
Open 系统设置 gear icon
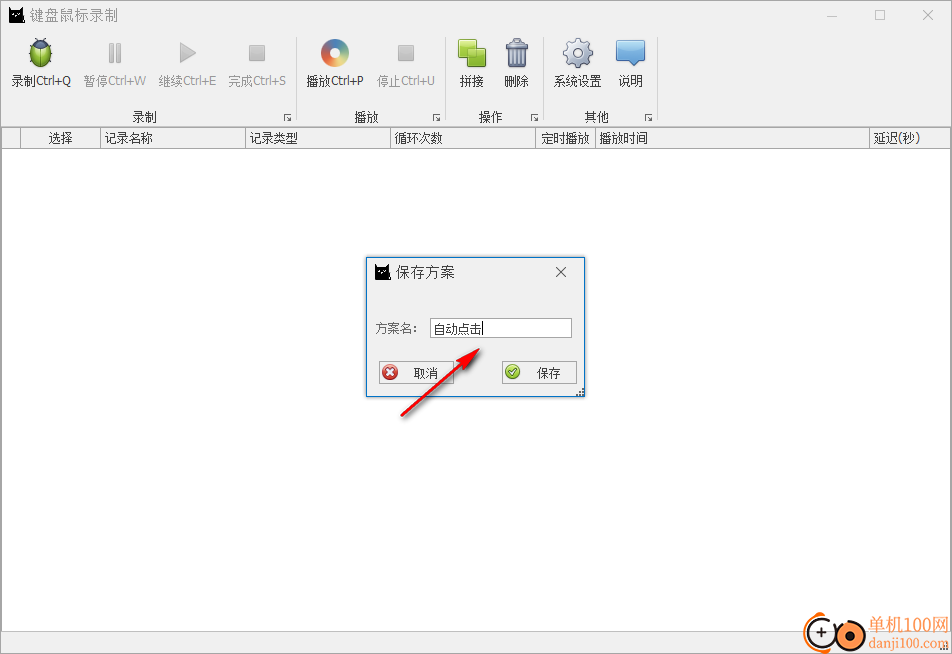577,53
